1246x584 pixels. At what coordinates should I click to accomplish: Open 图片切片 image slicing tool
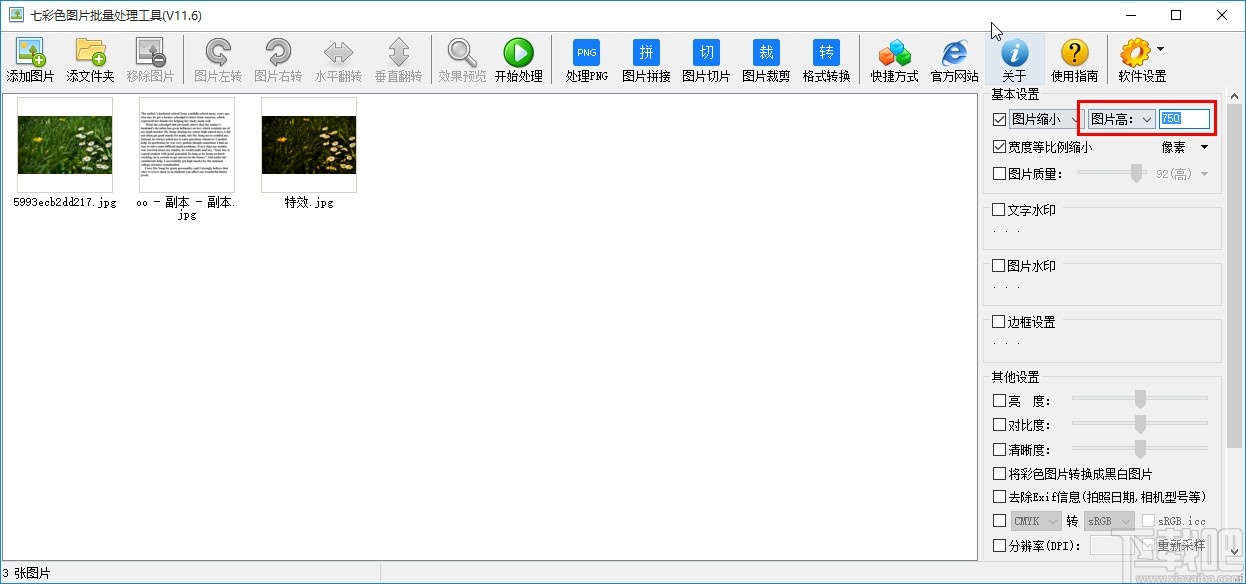(x=706, y=60)
